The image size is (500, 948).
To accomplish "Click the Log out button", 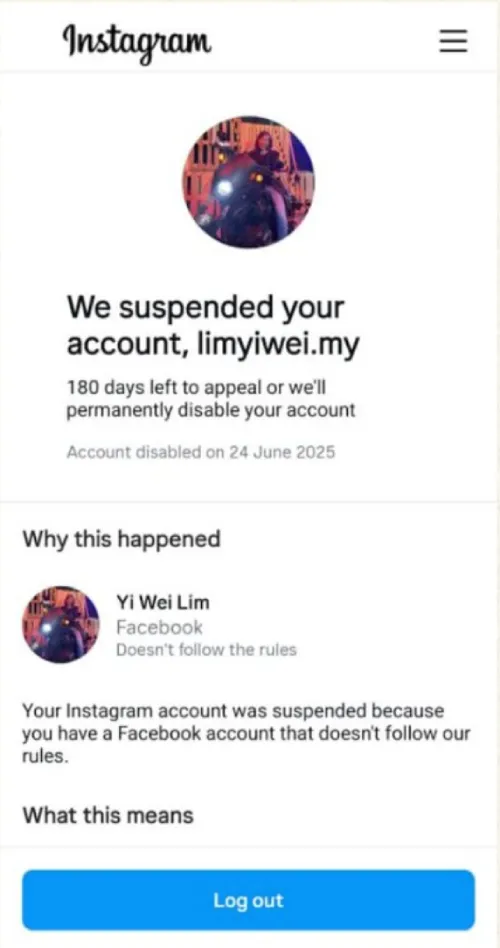I will pyautogui.click(x=248, y=900).
